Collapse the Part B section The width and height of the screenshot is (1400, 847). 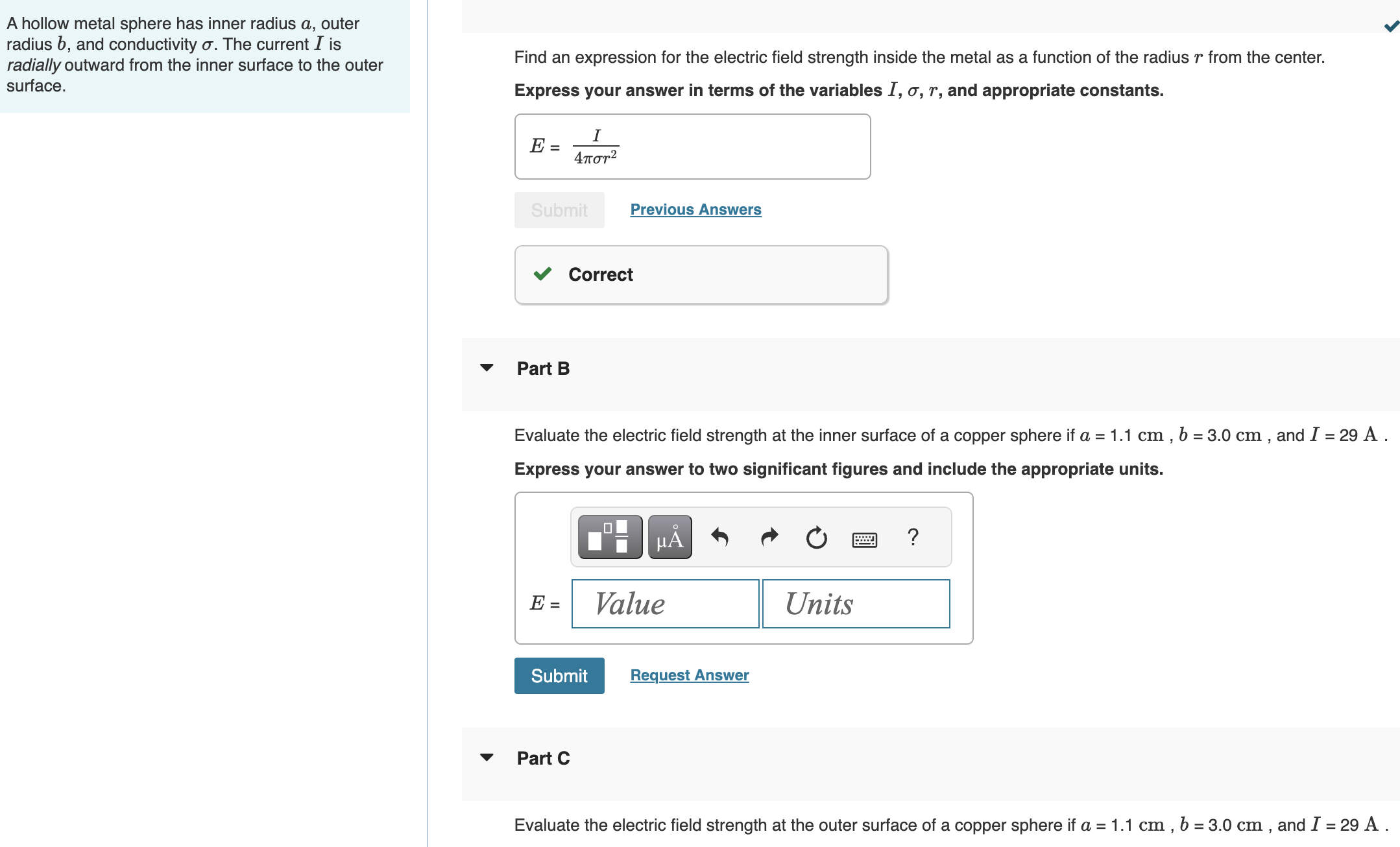coord(487,368)
